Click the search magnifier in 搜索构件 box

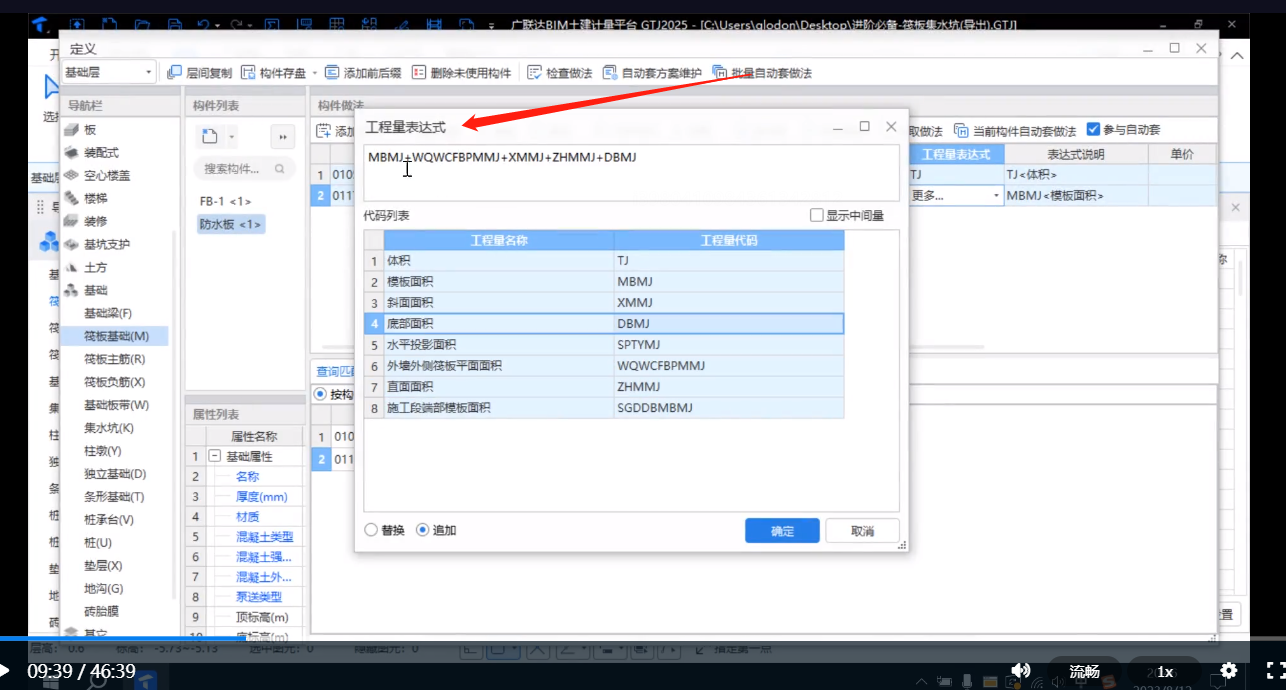click(x=280, y=169)
